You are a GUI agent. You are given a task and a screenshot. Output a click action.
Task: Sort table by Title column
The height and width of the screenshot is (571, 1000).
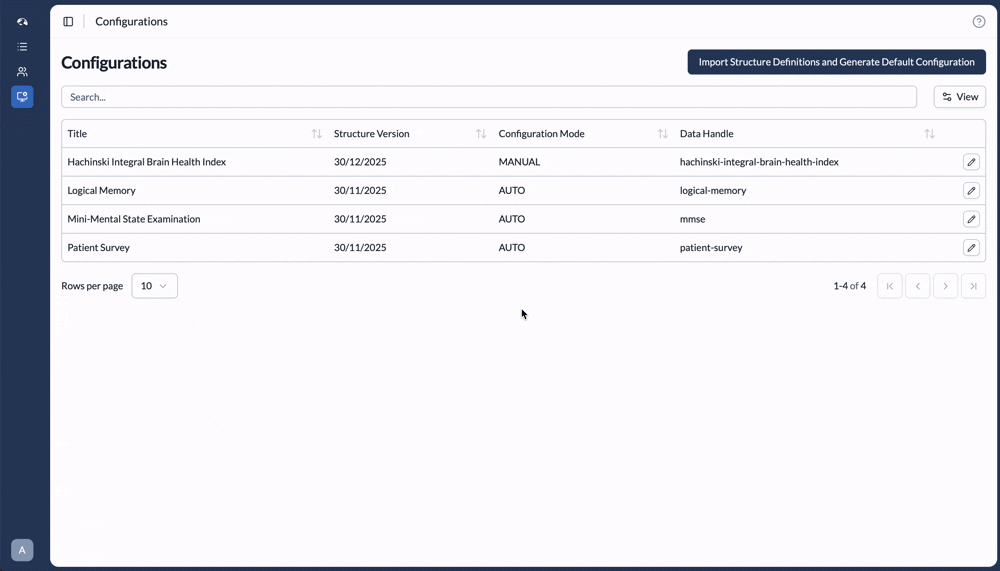(316, 134)
